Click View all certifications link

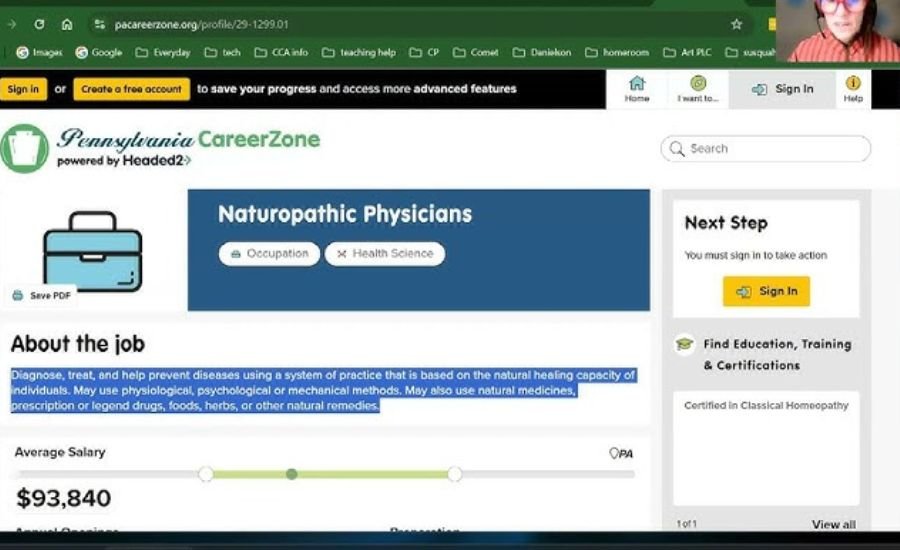coord(833,524)
